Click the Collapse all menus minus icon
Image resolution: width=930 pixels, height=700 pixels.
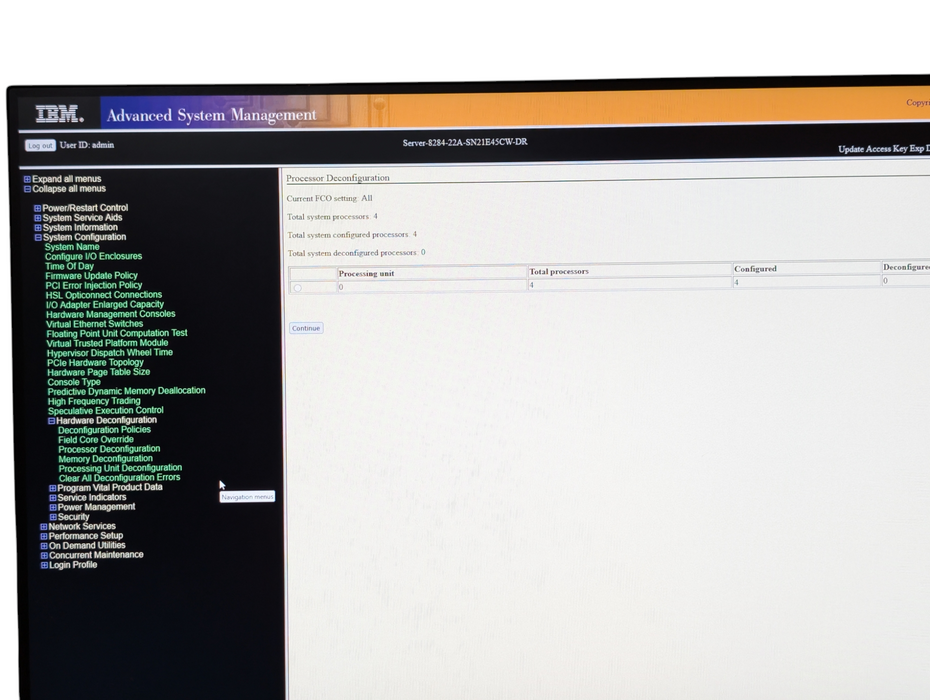click(x=27, y=189)
